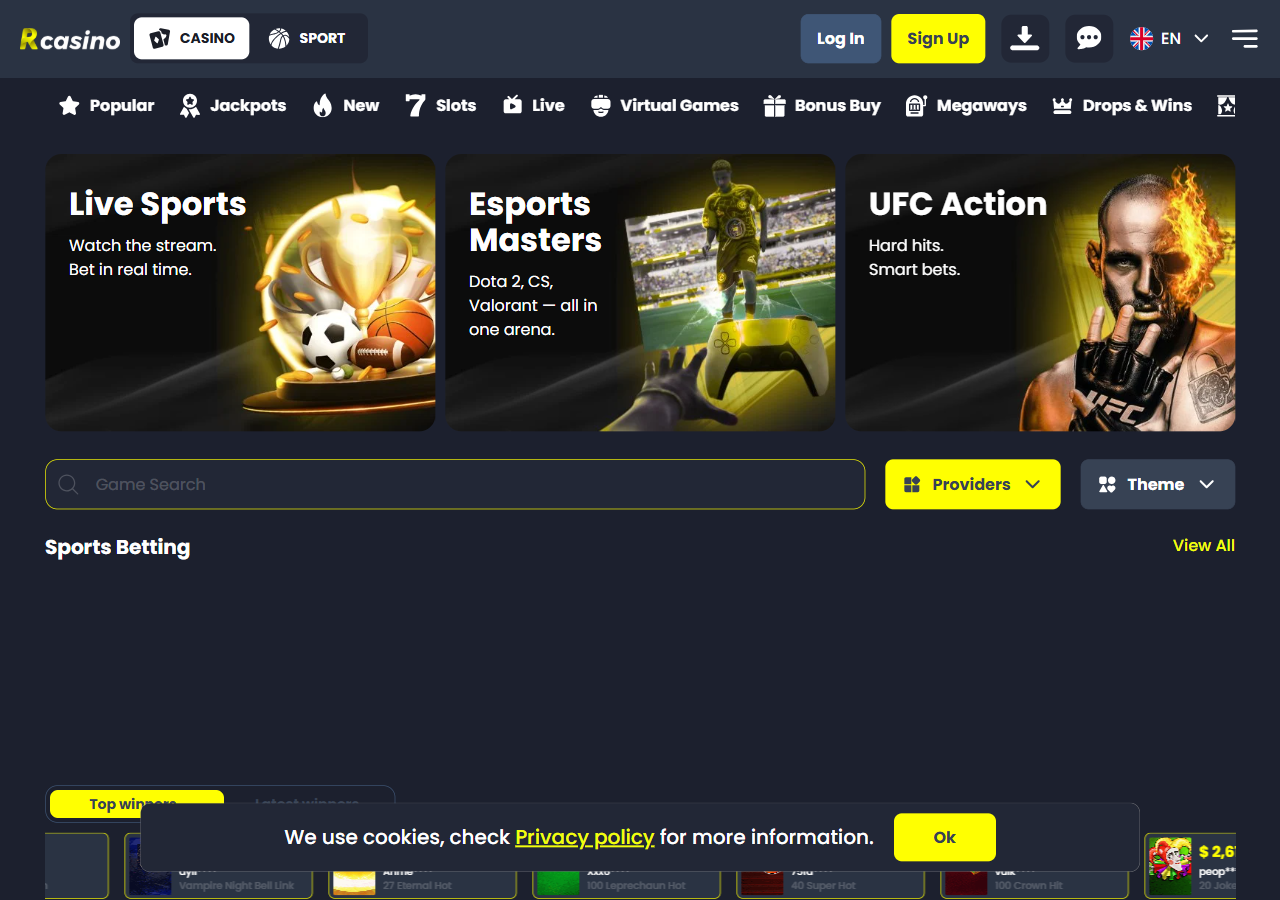The image size is (1280, 900).
Task: Open the Privacy policy link
Action: click(584, 837)
